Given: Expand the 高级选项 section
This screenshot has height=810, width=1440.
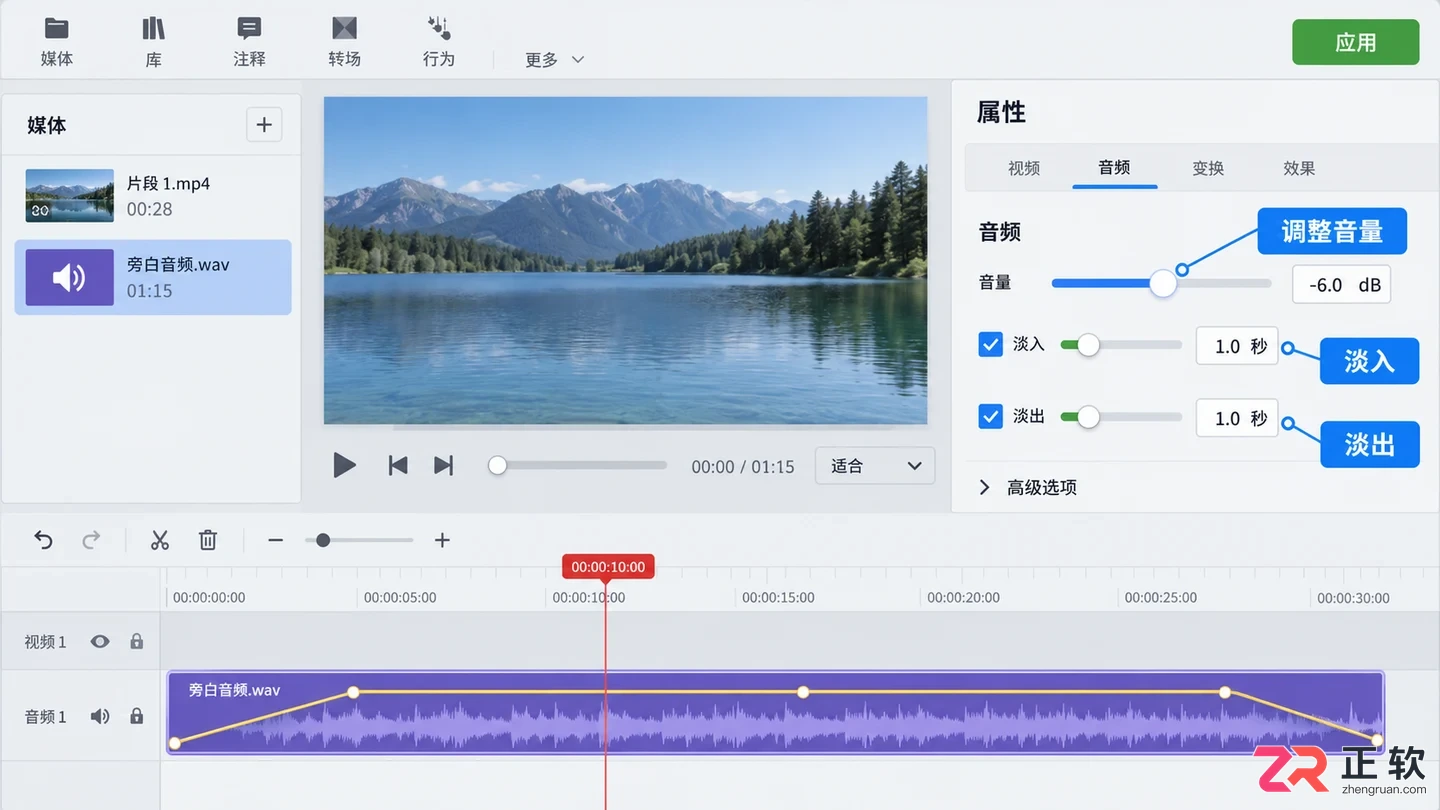Looking at the screenshot, I should point(1028,487).
